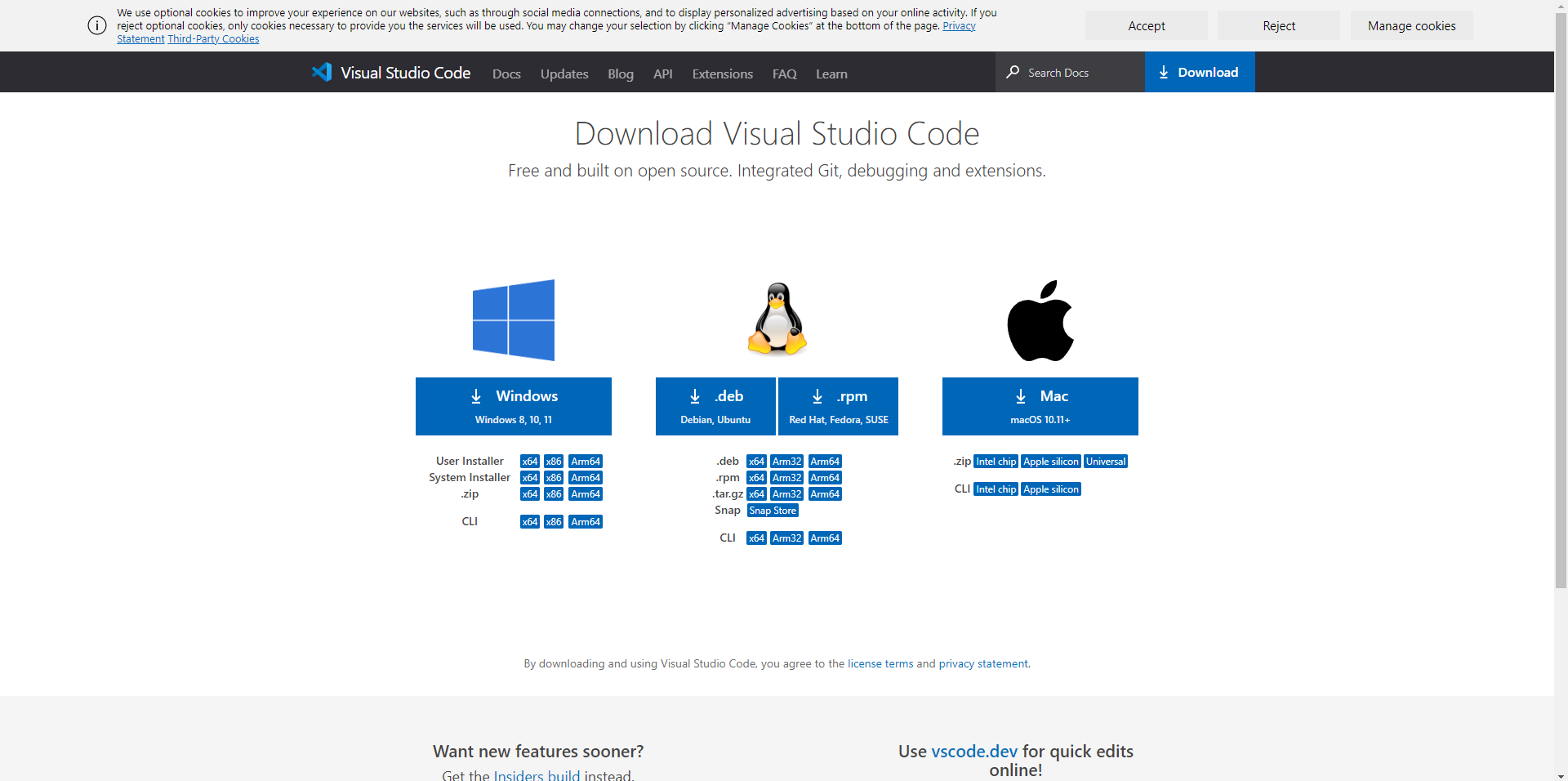
Task: Accept the cookie policy
Action: pos(1146,25)
